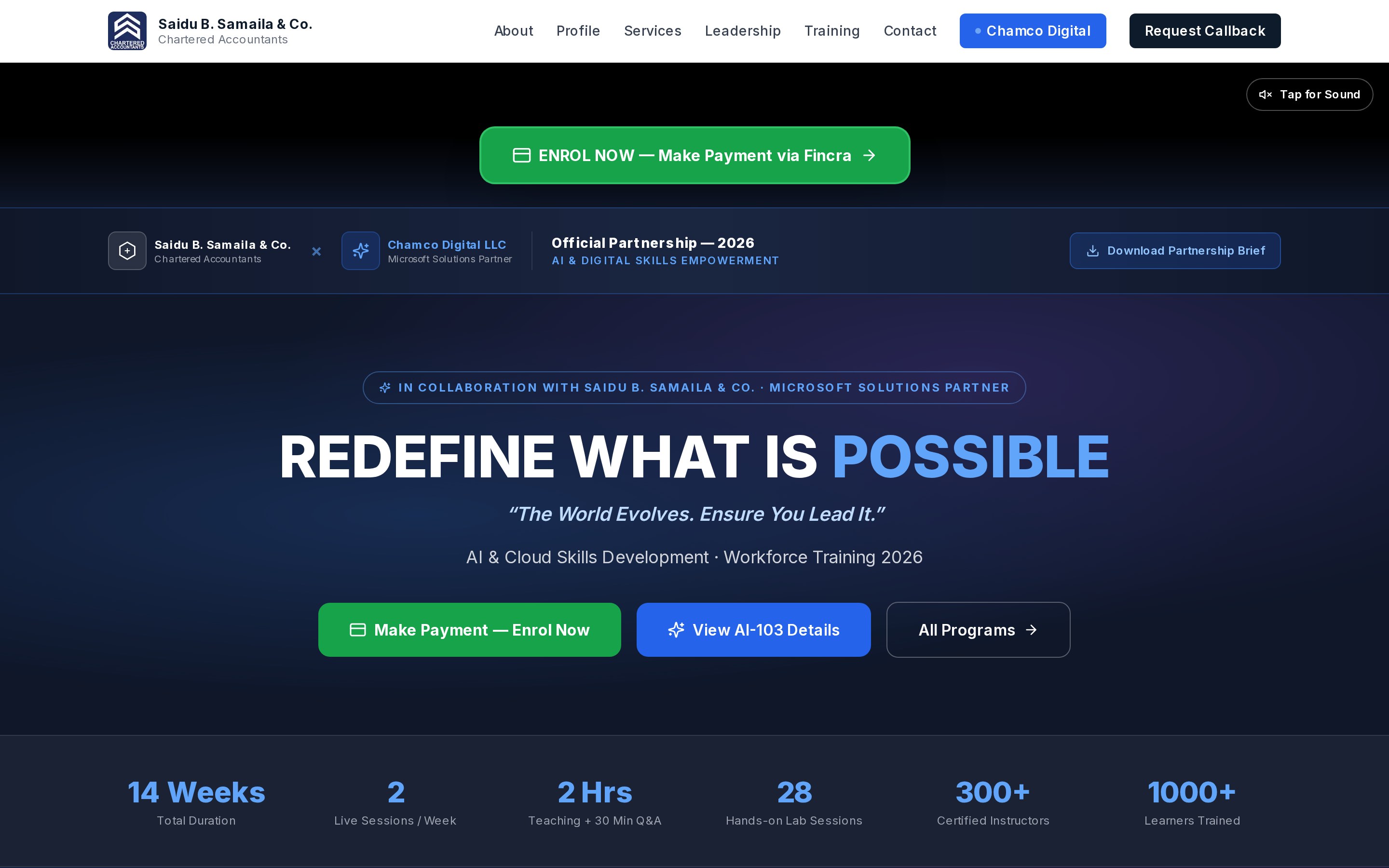Click the blue dot in Chamco Digital button
Image resolution: width=1389 pixels, height=868 pixels.
pyautogui.click(x=978, y=31)
